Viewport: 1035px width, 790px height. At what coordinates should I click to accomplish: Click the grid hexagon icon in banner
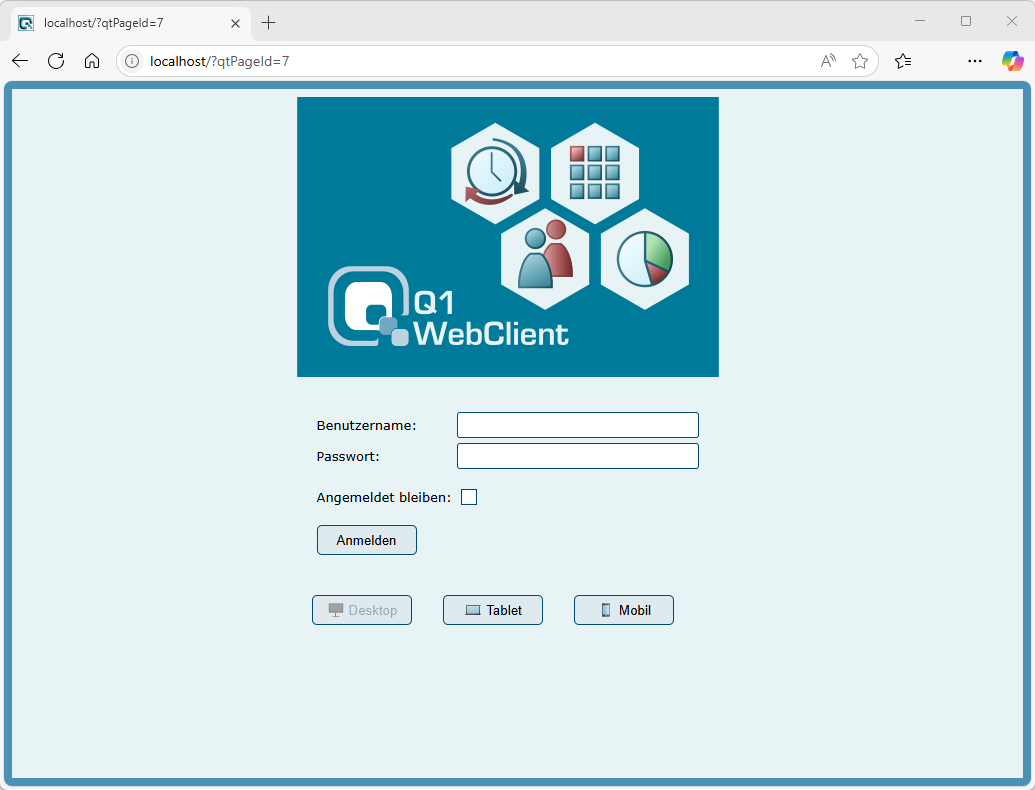(x=595, y=173)
